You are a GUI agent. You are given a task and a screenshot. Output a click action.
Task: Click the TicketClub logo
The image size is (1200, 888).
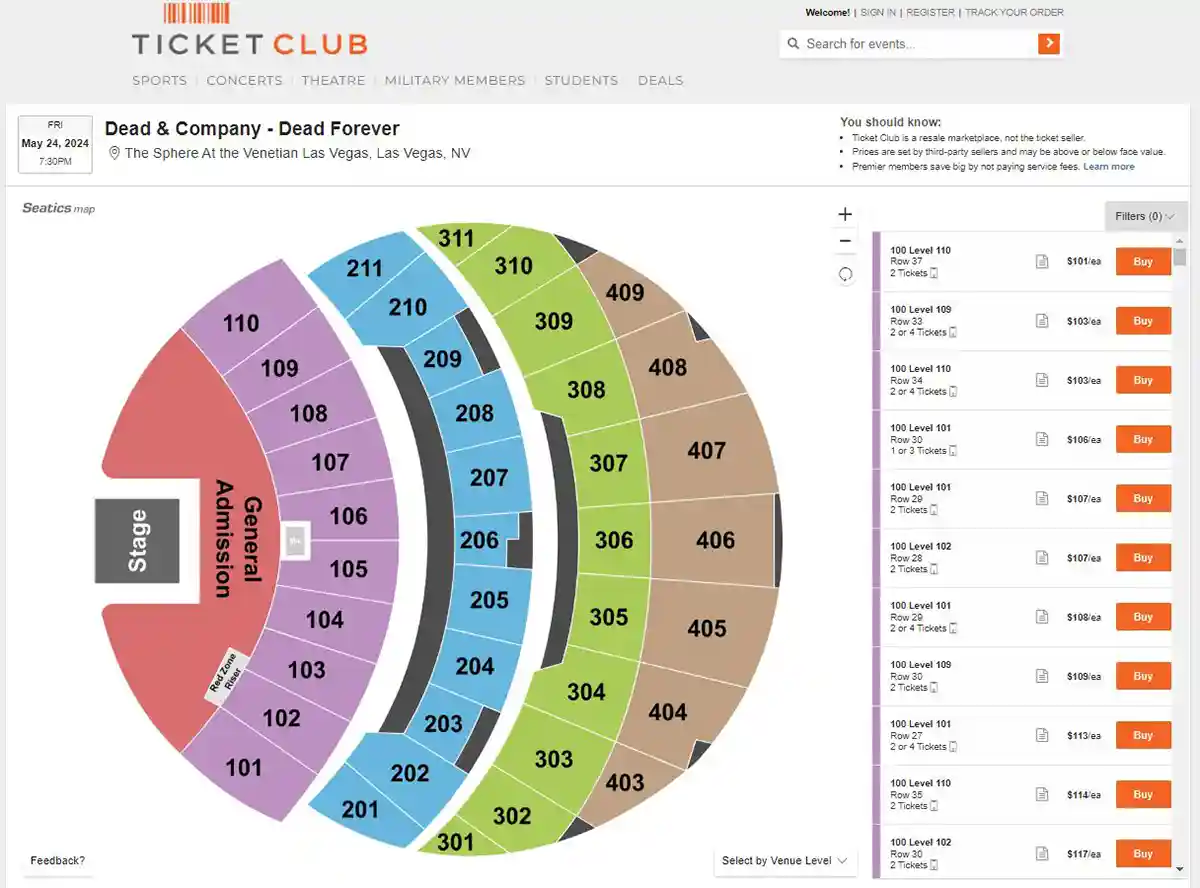click(x=250, y=30)
